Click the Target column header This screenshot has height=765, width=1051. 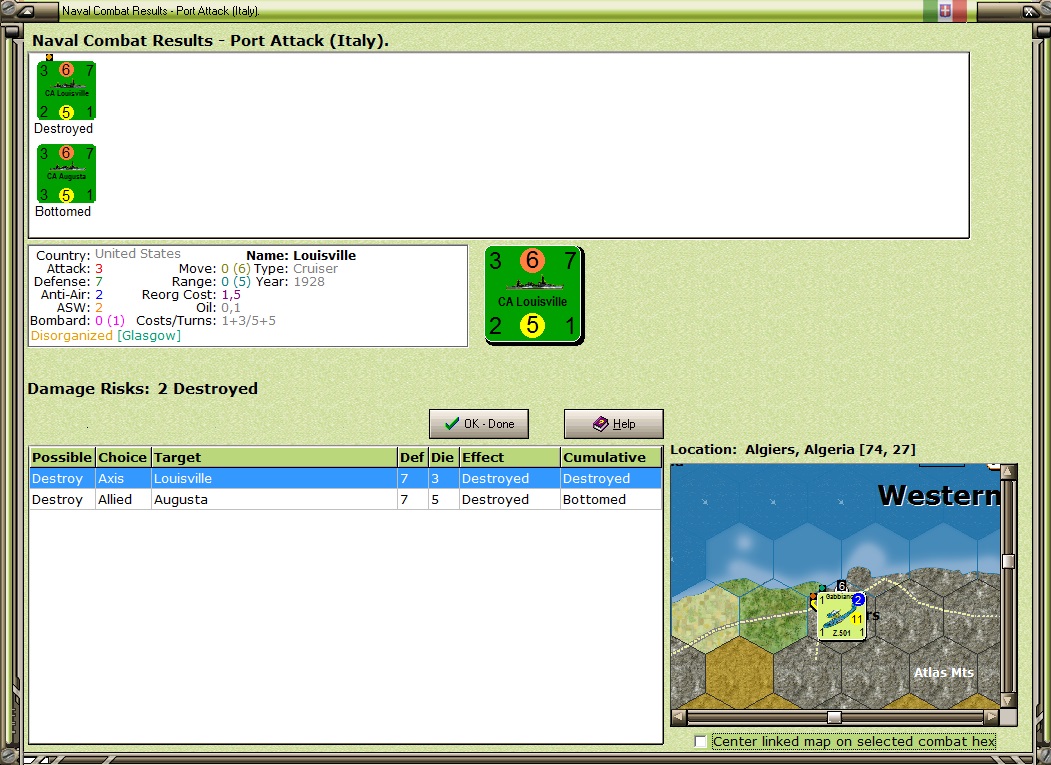point(274,457)
